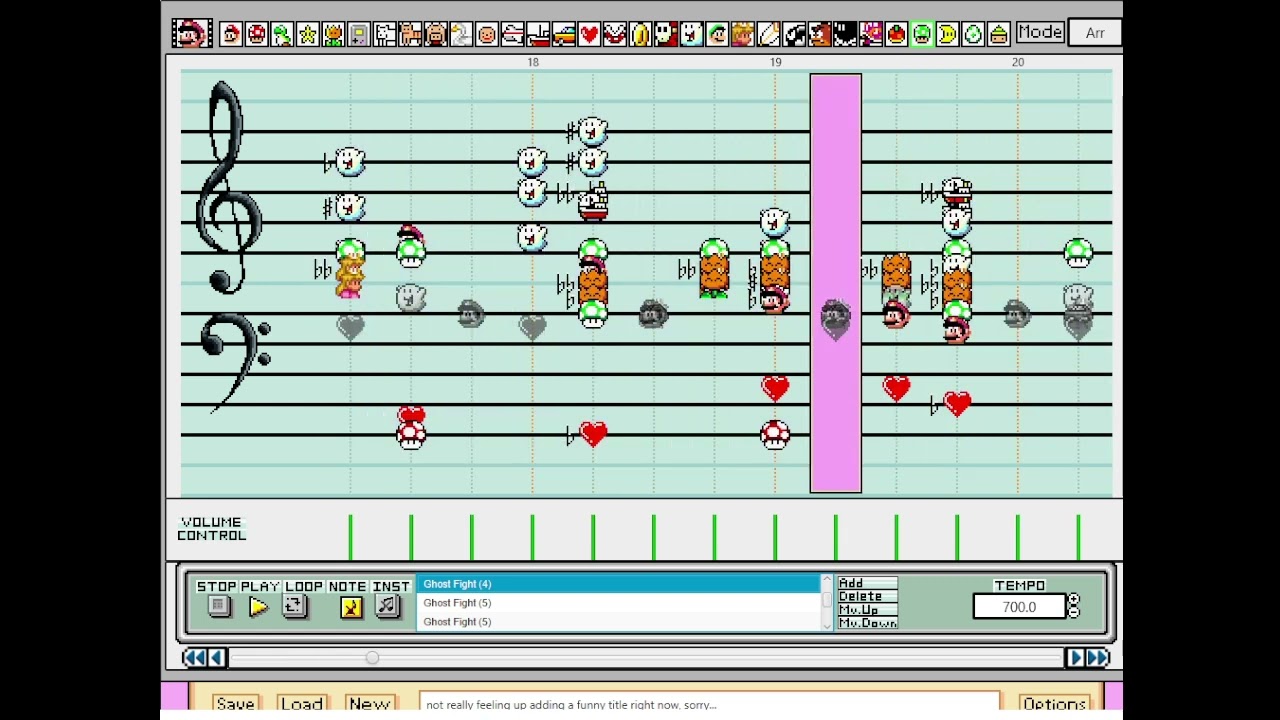Click the Arr mode button

click(x=1095, y=33)
